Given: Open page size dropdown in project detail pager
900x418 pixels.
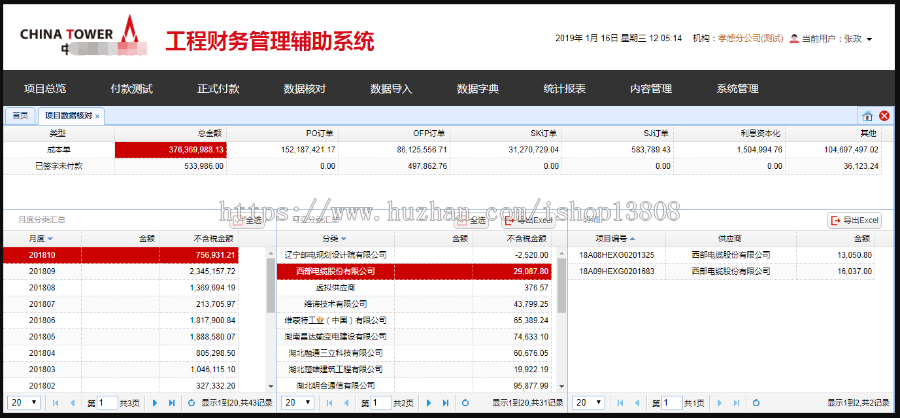Looking at the screenshot, I should coord(588,403).
